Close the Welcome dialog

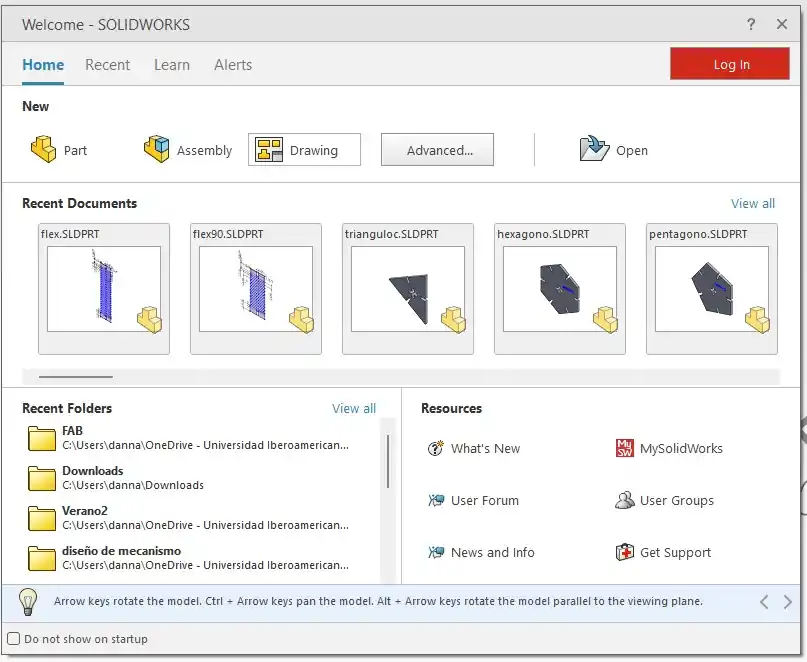click(x=782, y=24)
